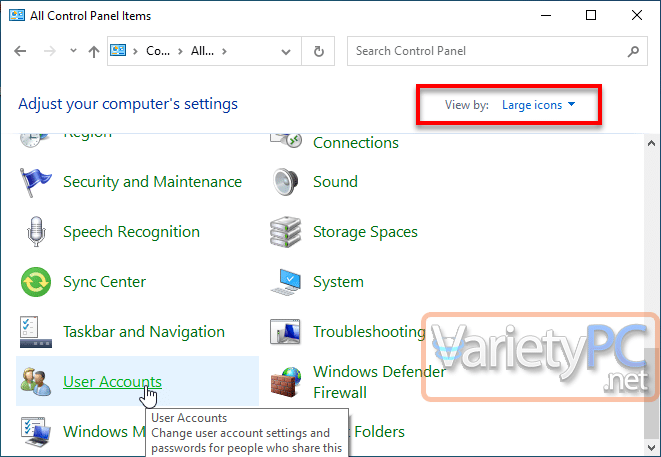Open the View by Large icons dropdown
Viewport: 661px width, 457px height.
click(538, 105)
